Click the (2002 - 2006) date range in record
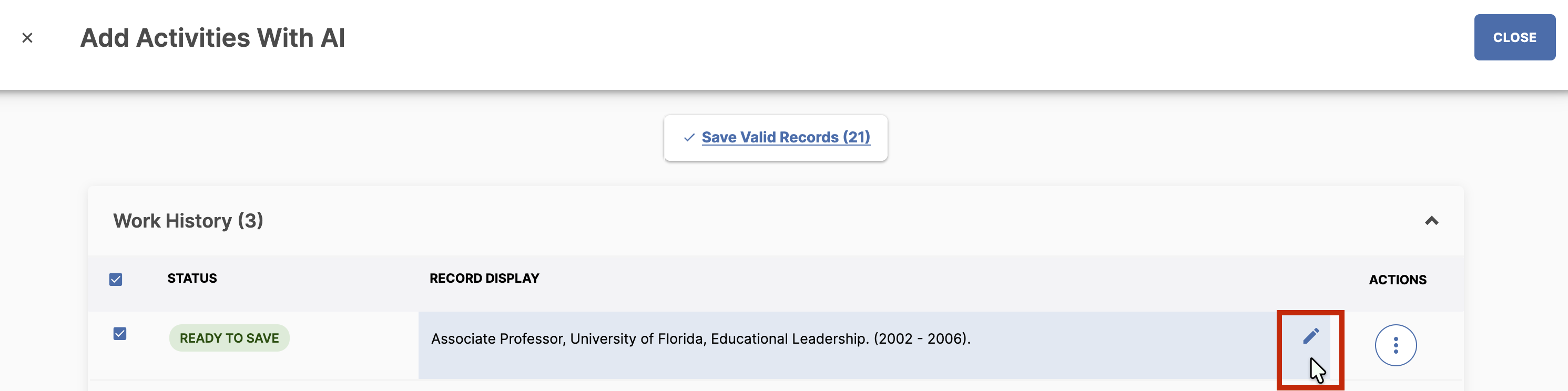The height and width of the screenshot is (391, 1568). (x=920, y=338)
